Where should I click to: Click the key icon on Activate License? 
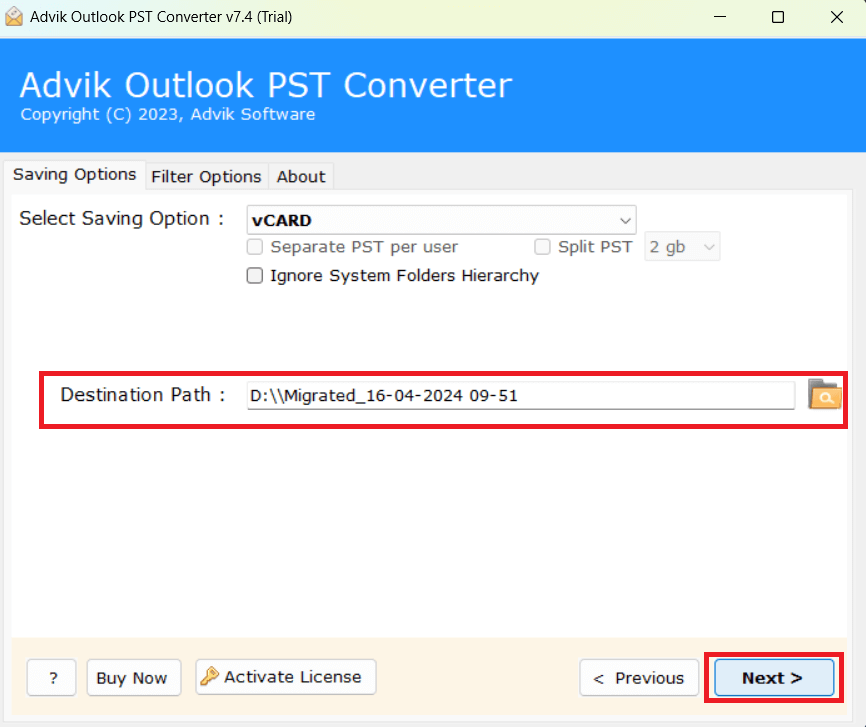pos(209,676)
